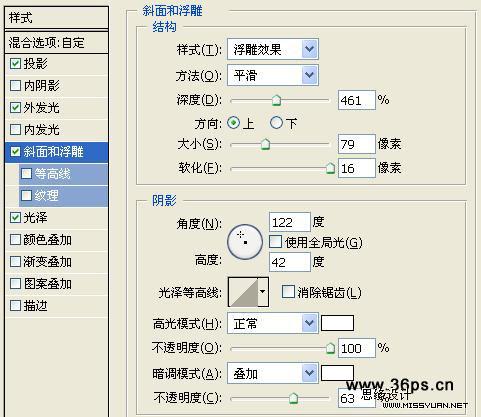Tick the 消除锯齿 anti-alias checkbox

click(288, 292)
